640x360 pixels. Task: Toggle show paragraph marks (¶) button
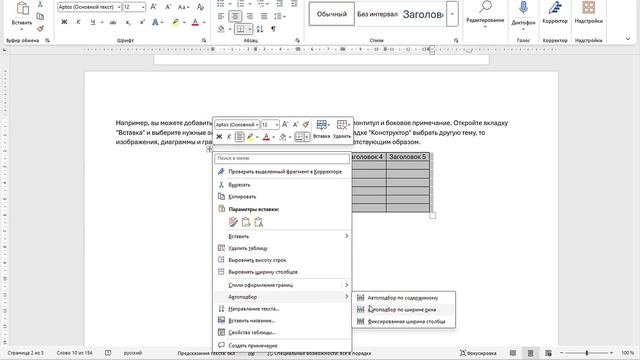273,29
